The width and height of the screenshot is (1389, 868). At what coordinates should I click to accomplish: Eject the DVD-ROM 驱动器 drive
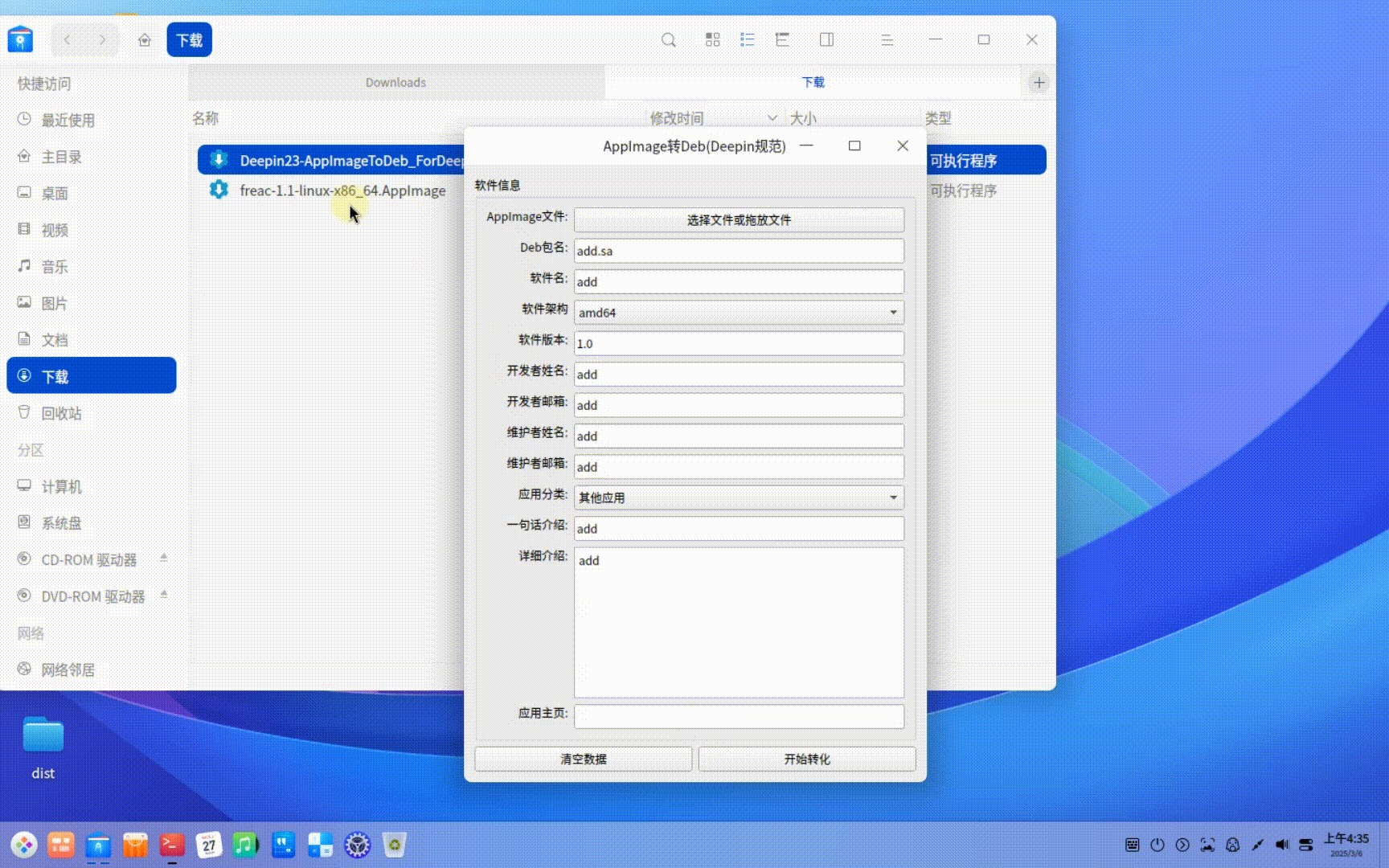click(x=164, y=595)
